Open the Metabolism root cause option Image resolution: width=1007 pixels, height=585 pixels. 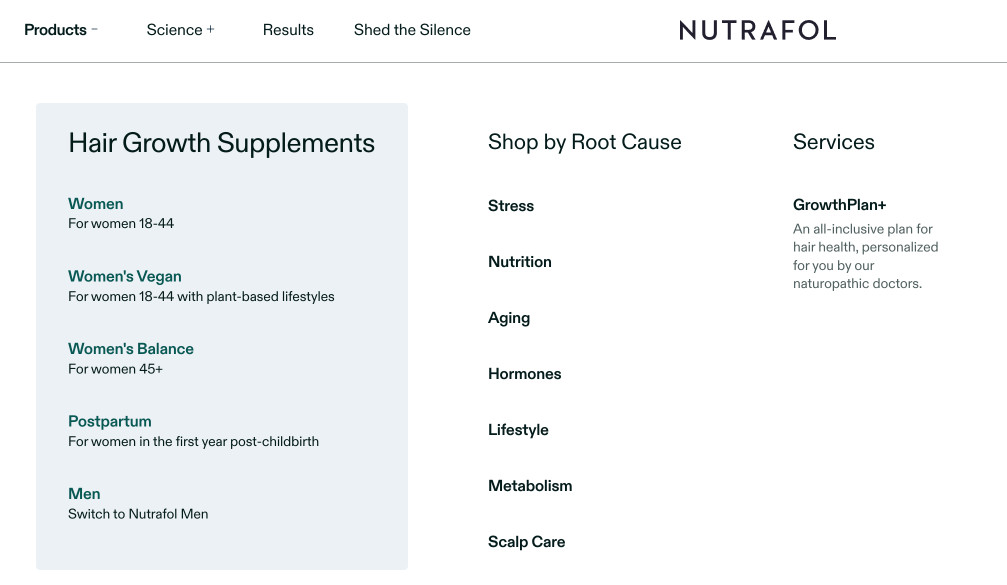(x=530, y=486)
